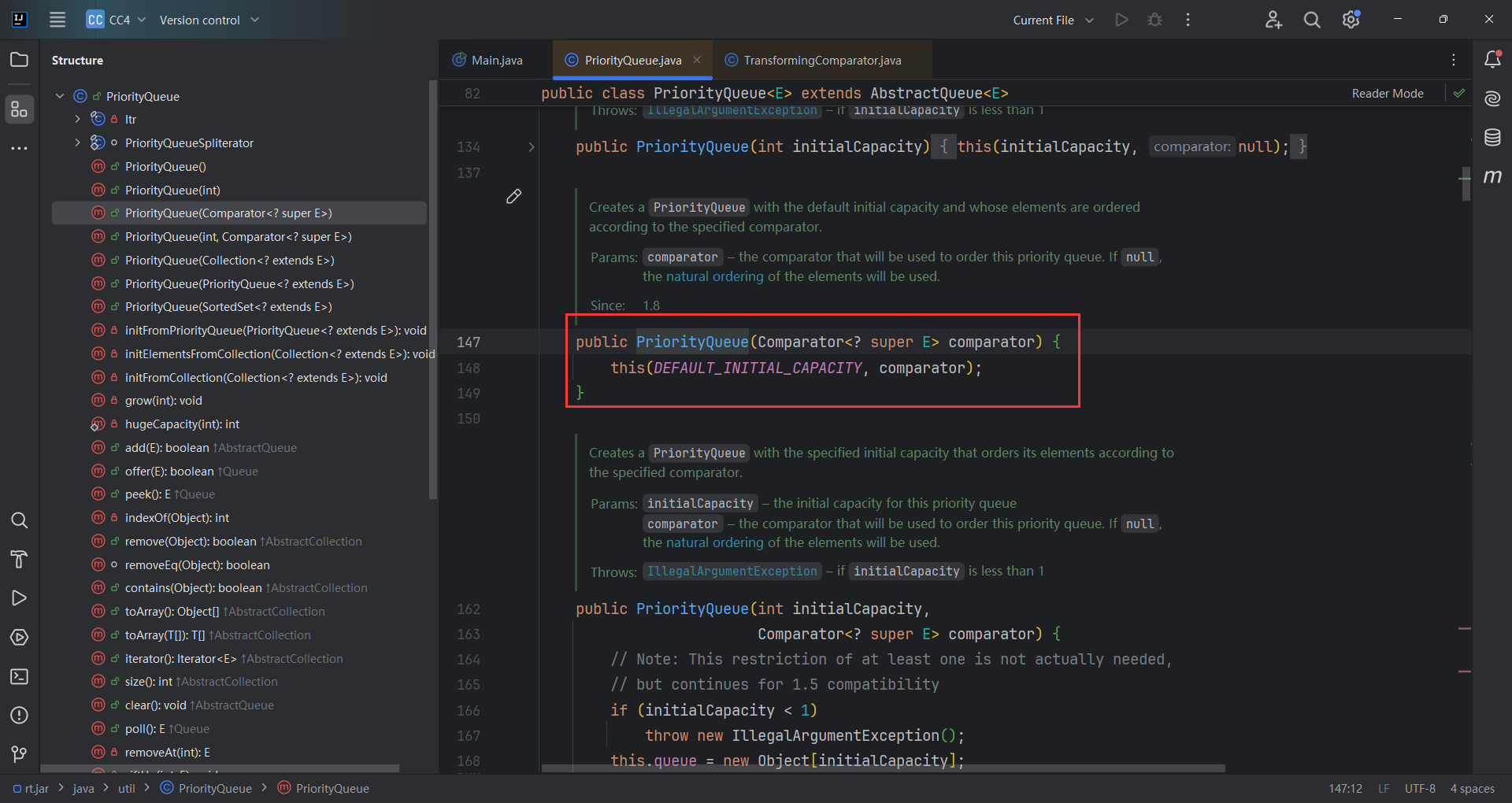Image resolution: width=1512 pixels, height=803 pixels.
Task: Select hugeCapacity(int): int method
Action: (x=182, y=424)
